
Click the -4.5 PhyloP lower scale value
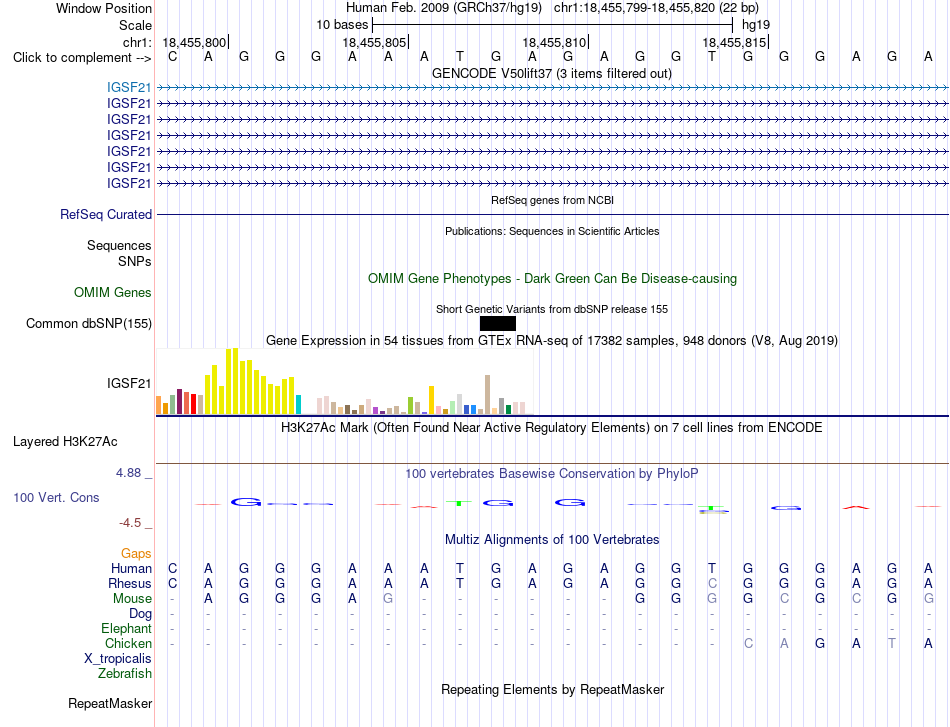[130, 522]
